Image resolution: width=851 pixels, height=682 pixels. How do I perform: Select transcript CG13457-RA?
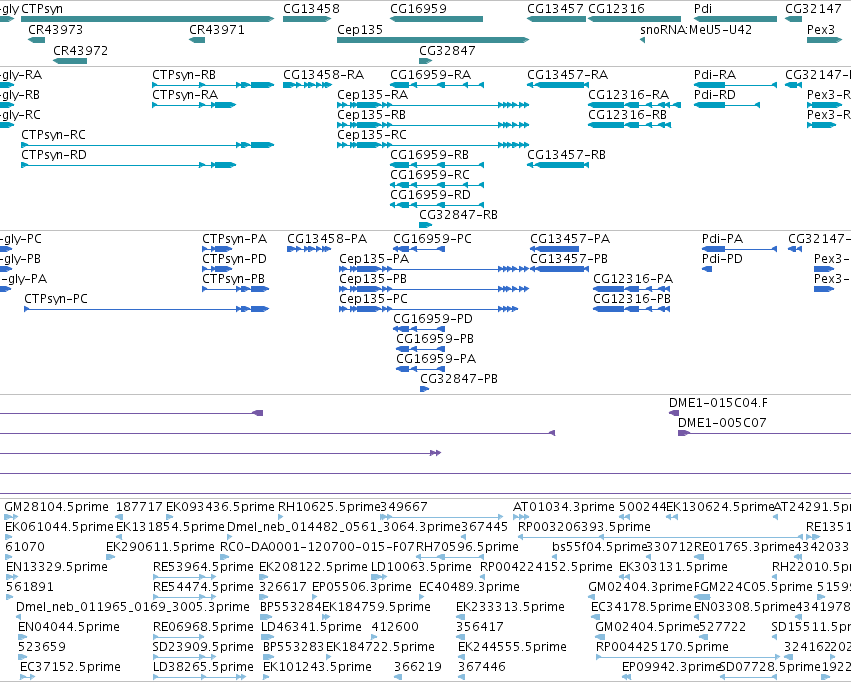(x=567, y=75)
